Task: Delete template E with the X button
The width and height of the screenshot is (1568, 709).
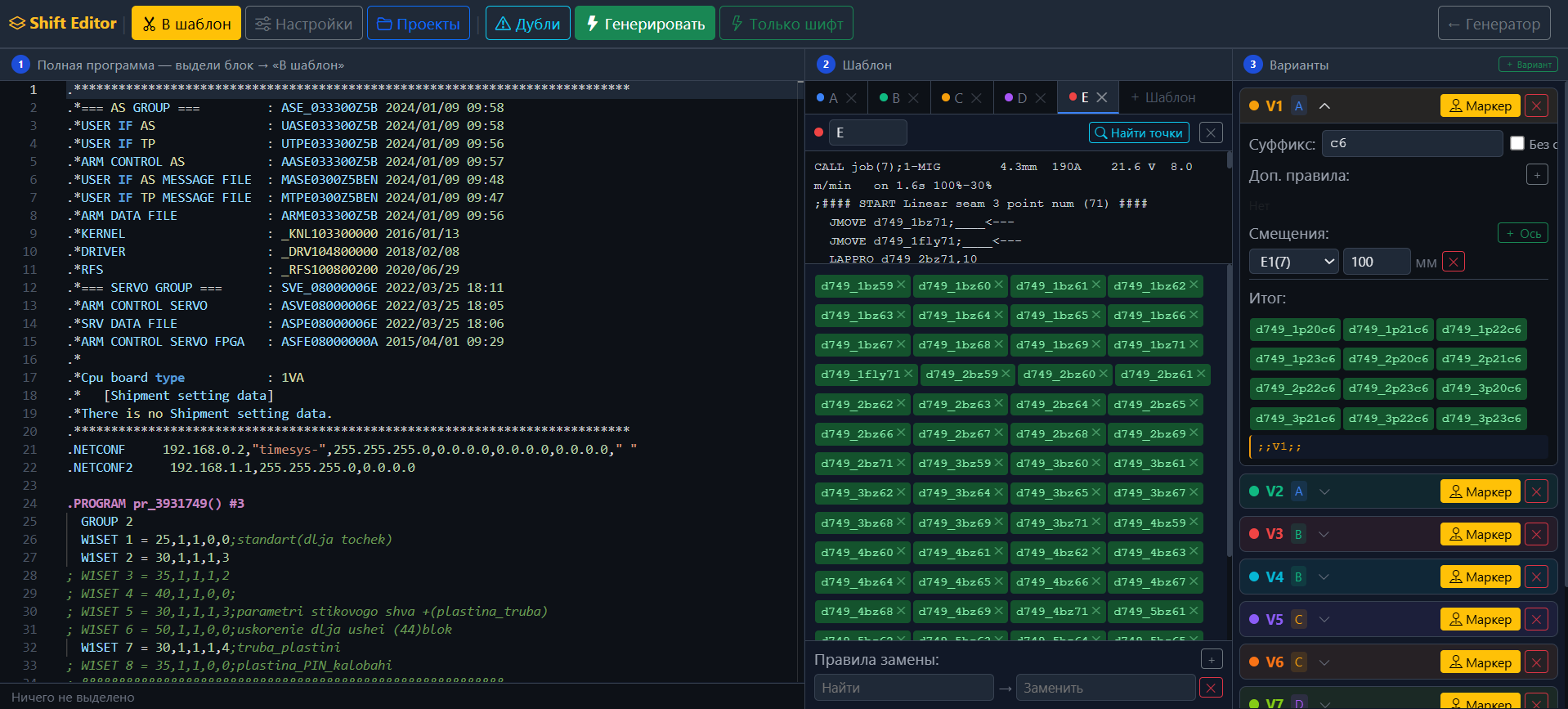Action: tap(1211, 132)
